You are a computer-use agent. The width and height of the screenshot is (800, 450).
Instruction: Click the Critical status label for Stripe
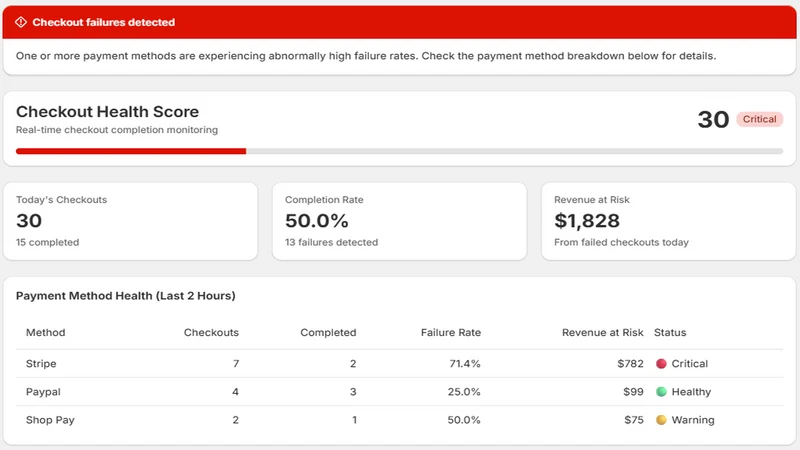pos(689,364)
